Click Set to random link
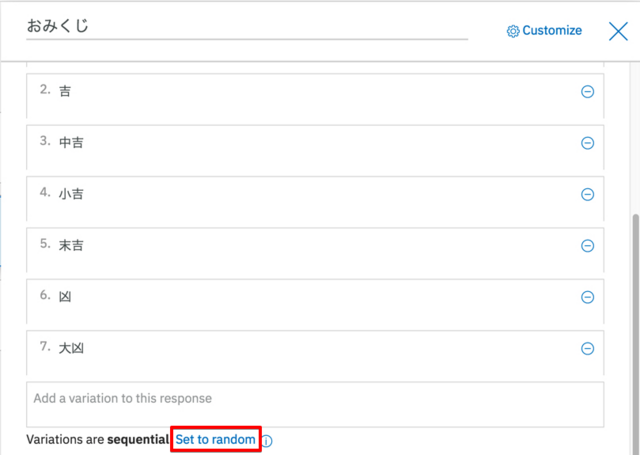 (216, 439)
